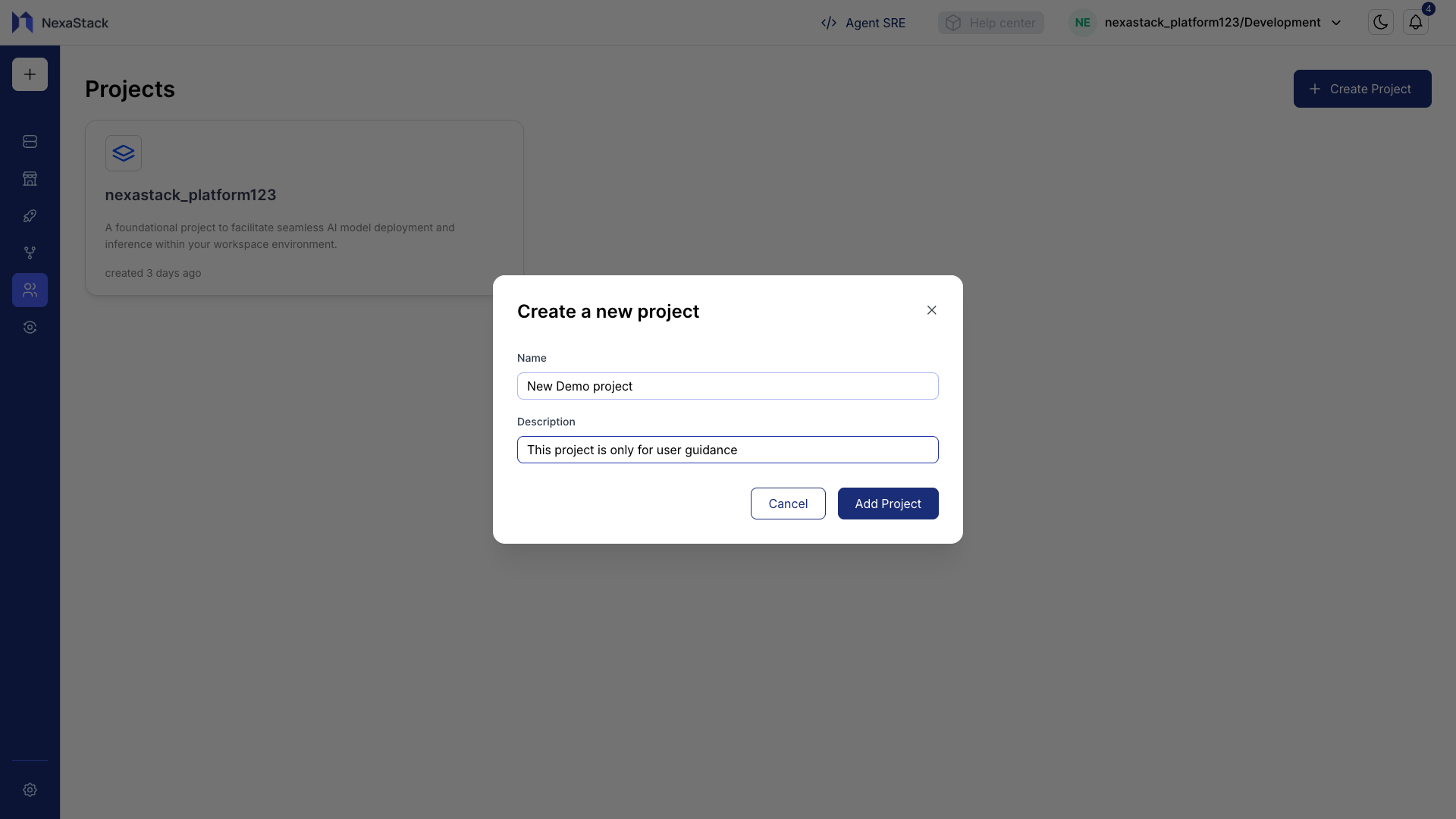
Task: Click the marketplace storefront icon in sidebar
Action: click(30, 178)
